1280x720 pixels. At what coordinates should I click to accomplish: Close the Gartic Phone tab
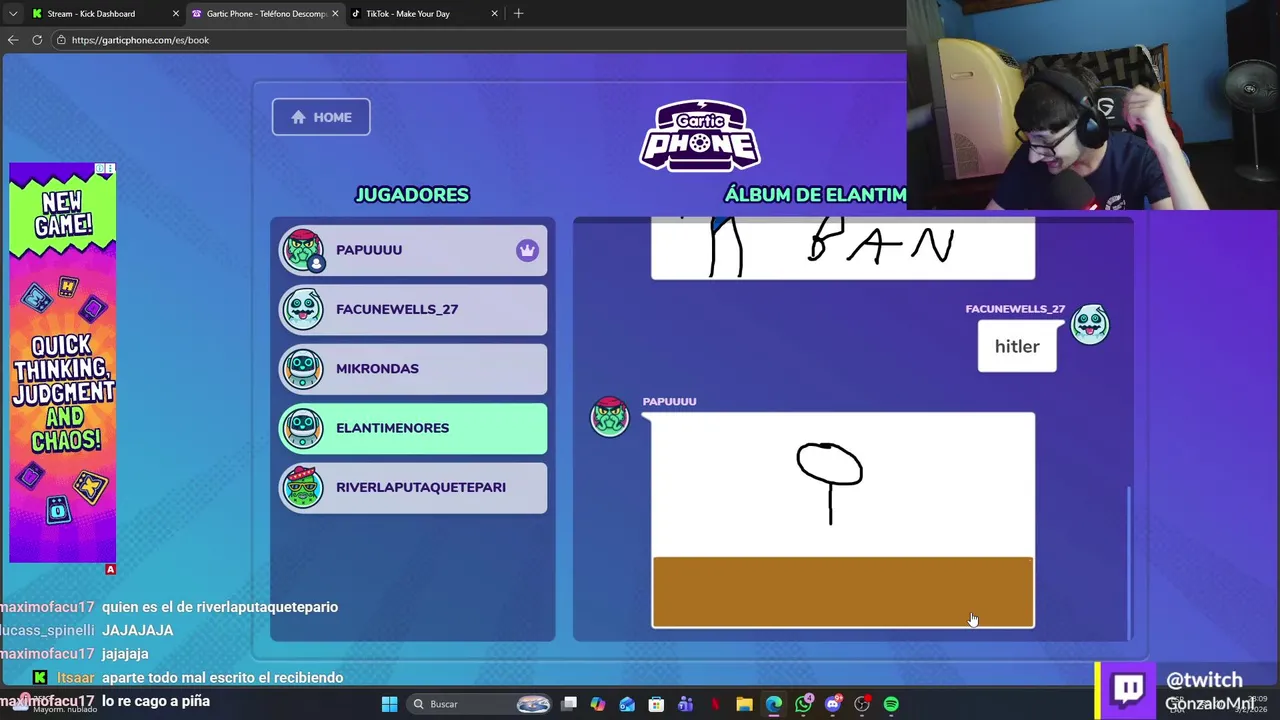tap(335, 14)
